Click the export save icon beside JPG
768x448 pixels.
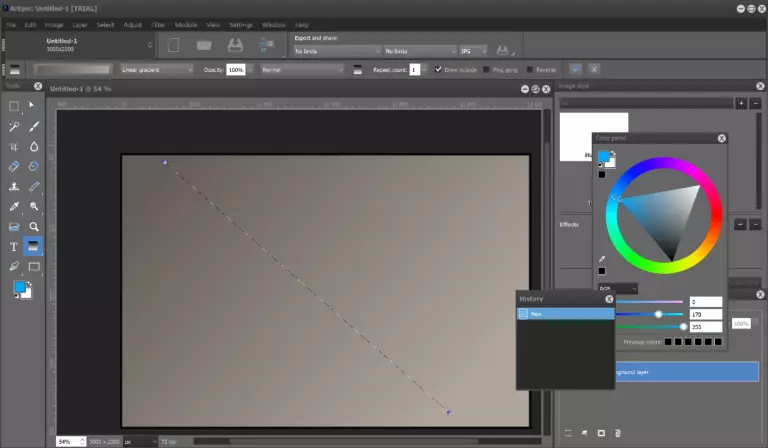[x=503, y=50]
